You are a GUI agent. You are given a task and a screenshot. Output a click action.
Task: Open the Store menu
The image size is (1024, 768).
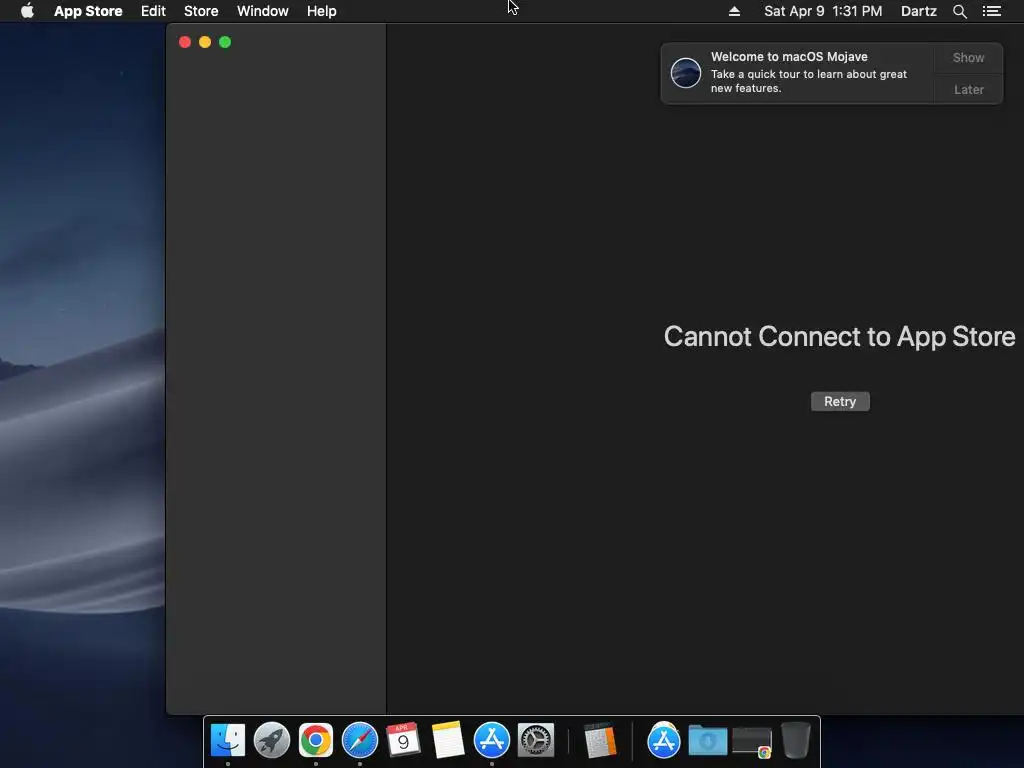click(201, 11)
